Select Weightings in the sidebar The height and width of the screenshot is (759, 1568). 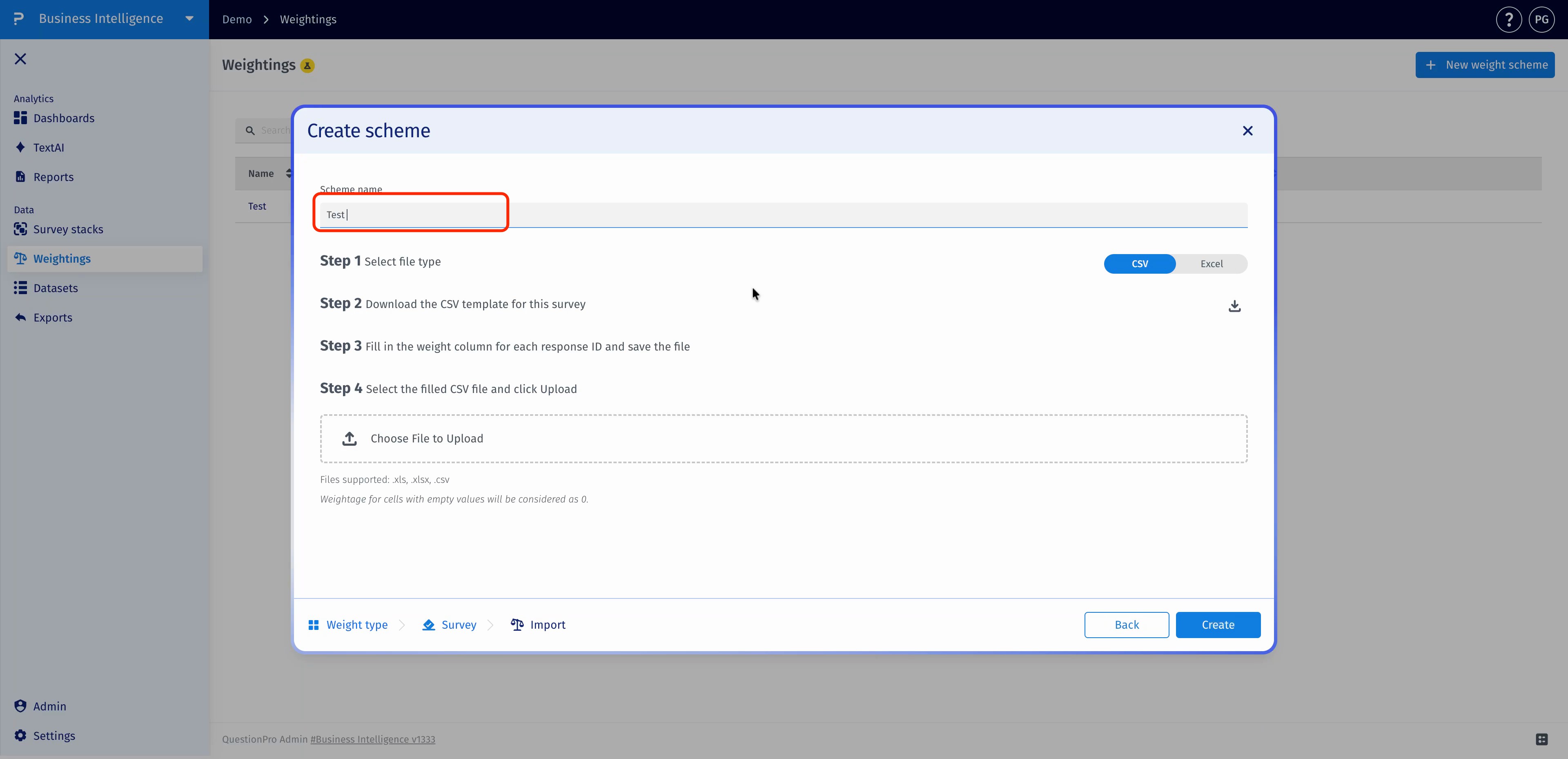(105, 259)
